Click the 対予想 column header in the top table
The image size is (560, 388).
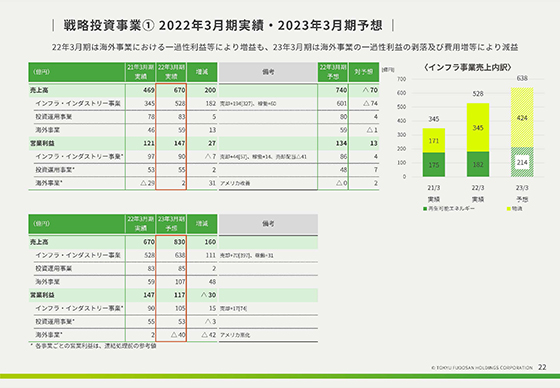point(364,72)
